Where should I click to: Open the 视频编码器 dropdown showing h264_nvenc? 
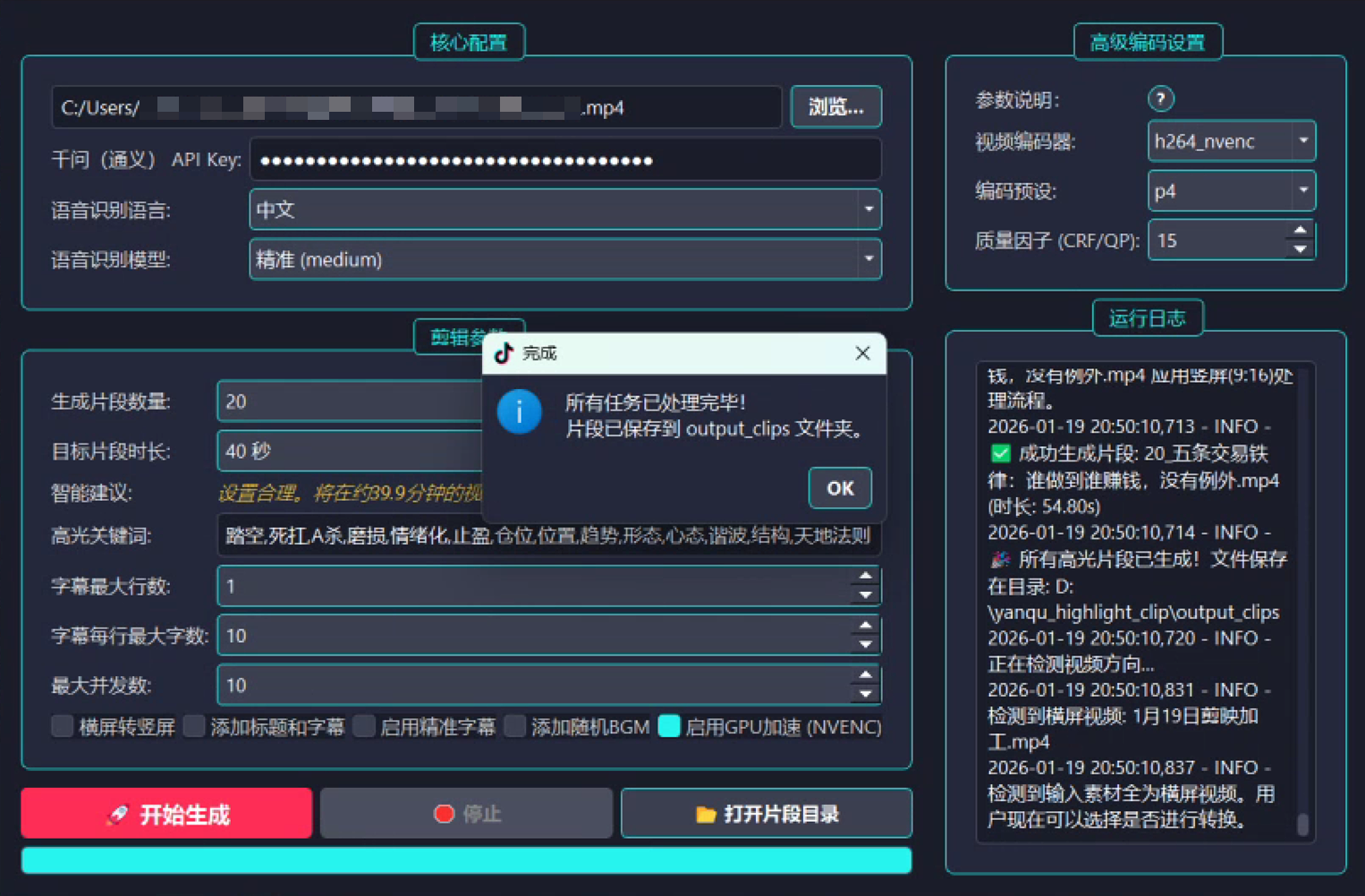(x=1232, y=140)
